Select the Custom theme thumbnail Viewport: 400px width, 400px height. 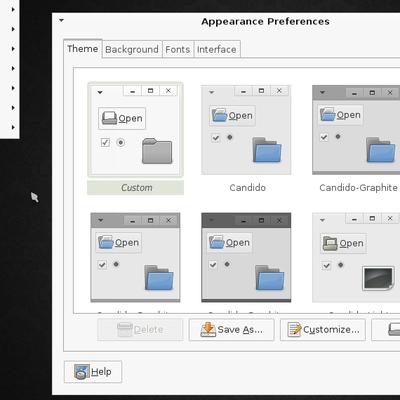135,129
